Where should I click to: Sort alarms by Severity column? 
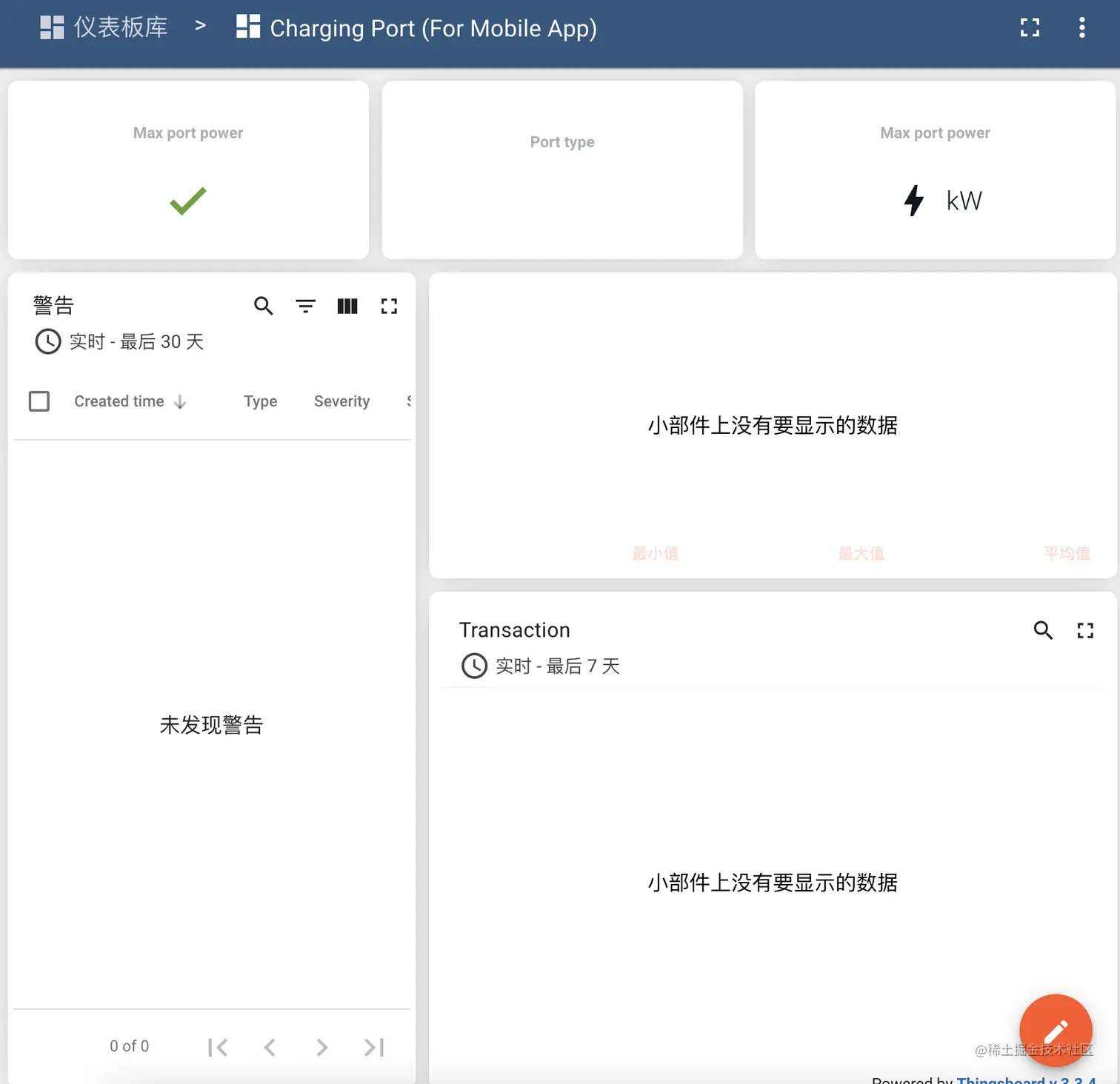click(x=341, y=401)
